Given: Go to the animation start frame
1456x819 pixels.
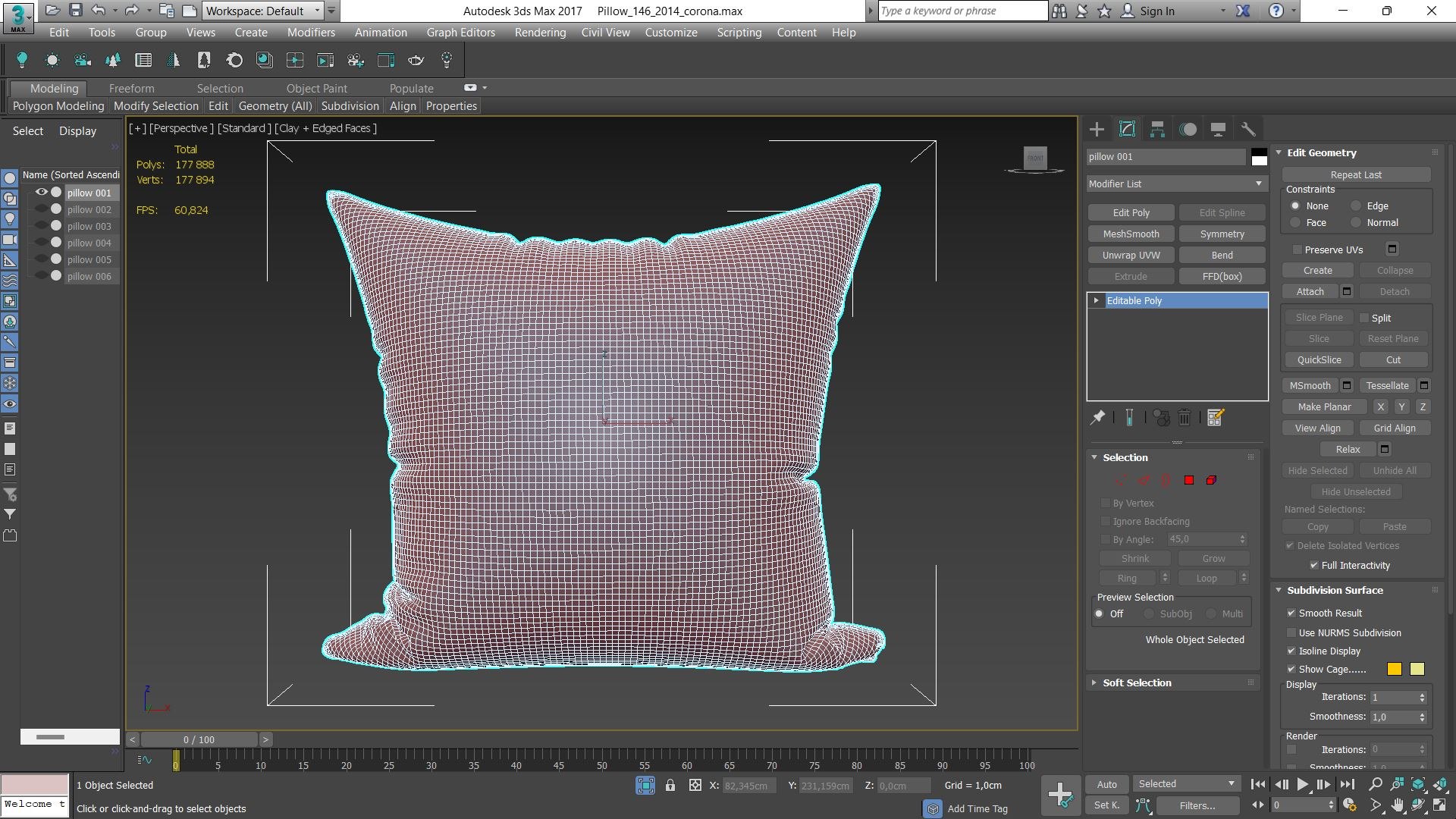Looking at the screenshot, I should pyautogui.click(x=1257, y=784).
